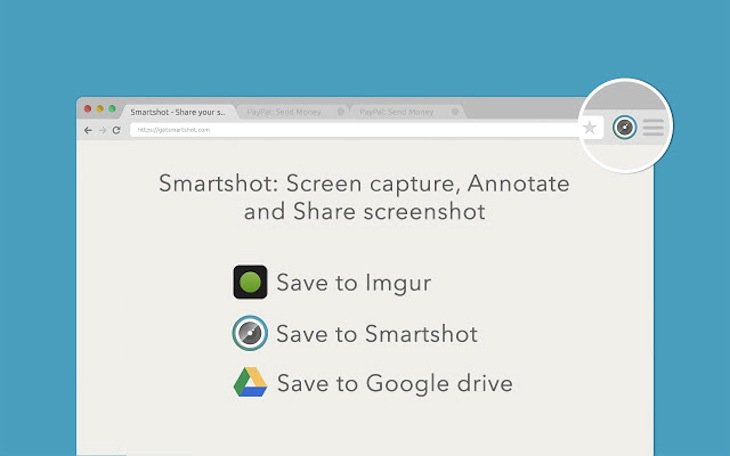Click the Google Drive triangle logo
730x456 pixels.
click(250, 382)
